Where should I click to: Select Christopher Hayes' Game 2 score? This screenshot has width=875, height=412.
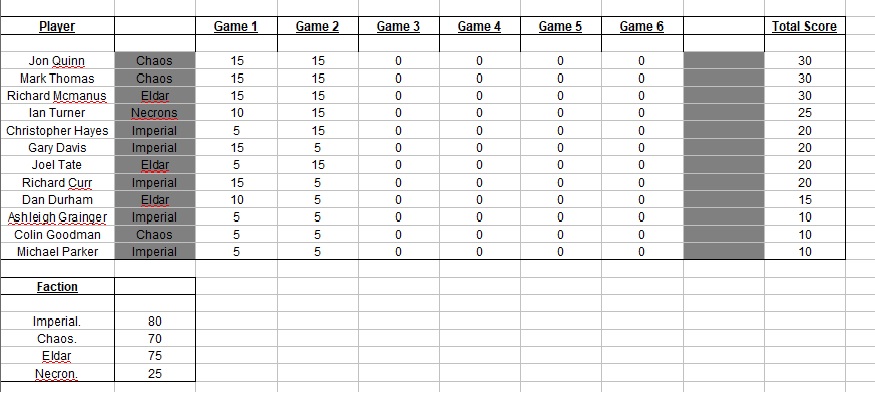[x=318, y=131]
